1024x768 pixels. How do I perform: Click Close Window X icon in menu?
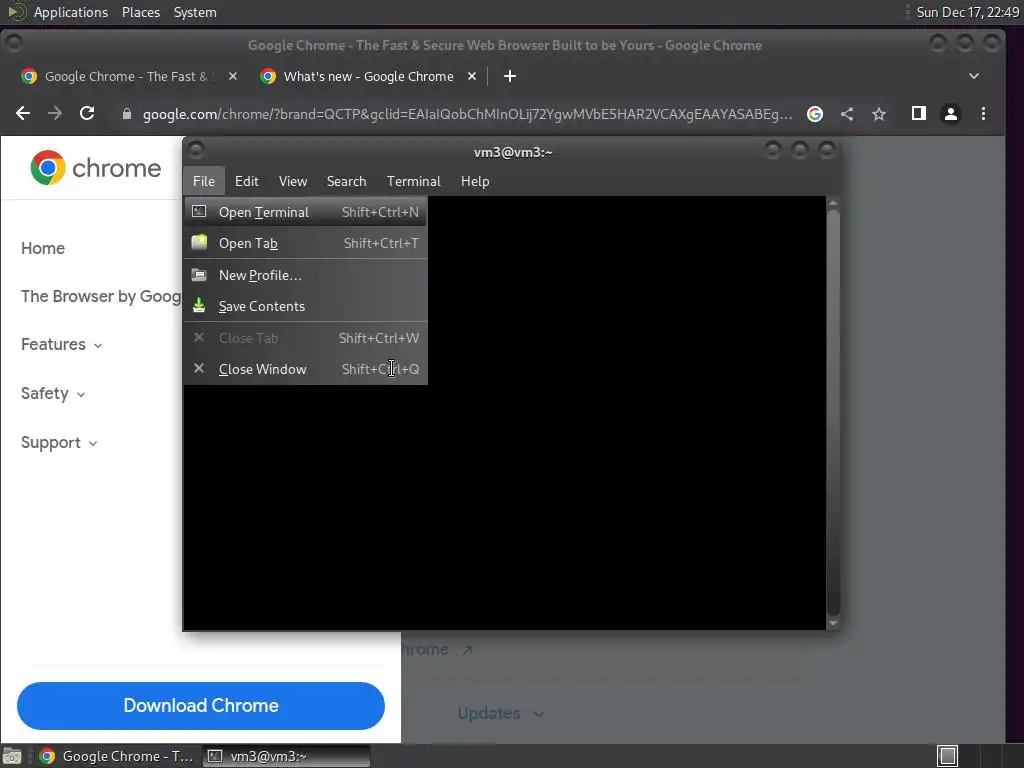click(x=199, y=368)
